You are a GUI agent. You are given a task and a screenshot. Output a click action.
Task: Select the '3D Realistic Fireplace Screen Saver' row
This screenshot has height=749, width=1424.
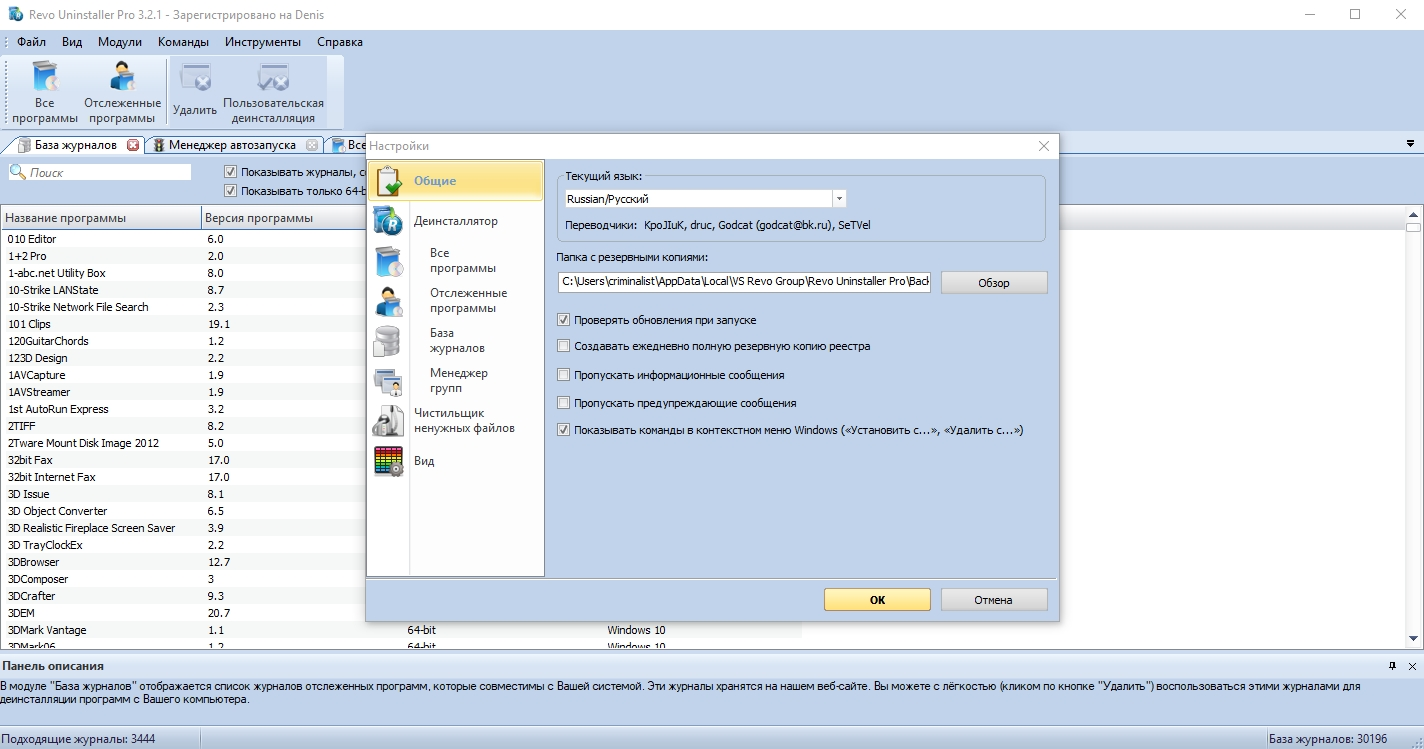click(183, 528)
